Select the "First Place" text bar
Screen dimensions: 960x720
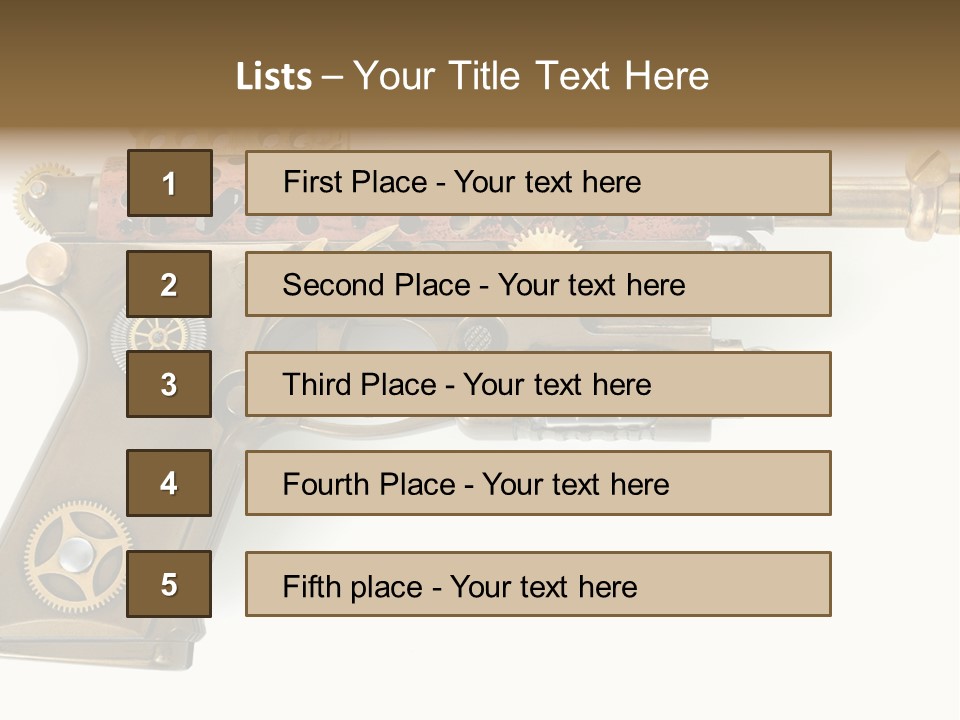coord(538,183)
